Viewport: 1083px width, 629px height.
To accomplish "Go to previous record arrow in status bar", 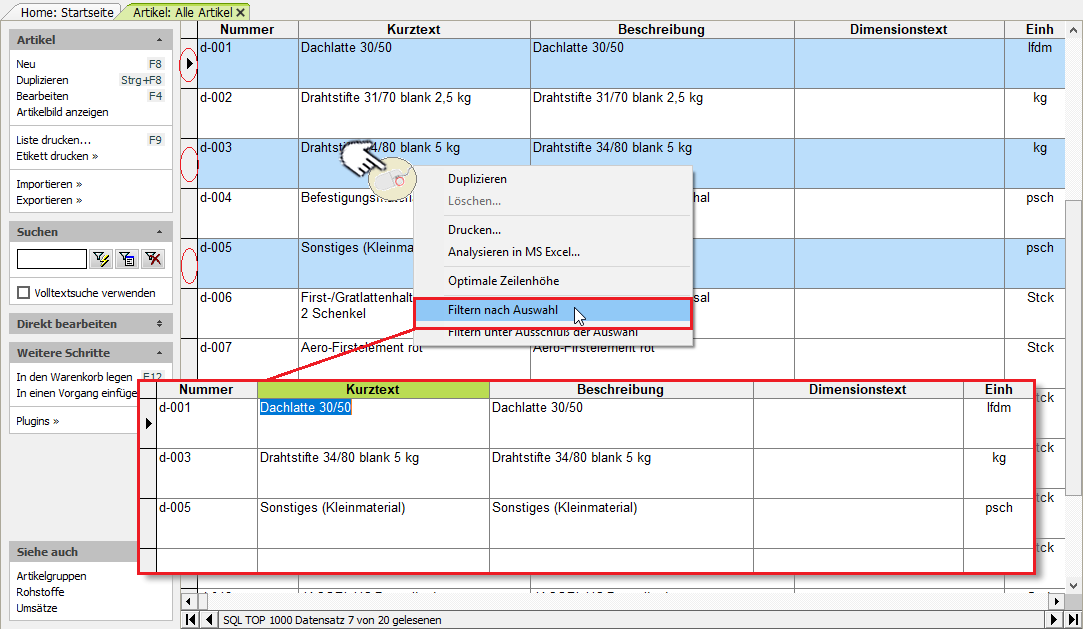I will point(209,620).
